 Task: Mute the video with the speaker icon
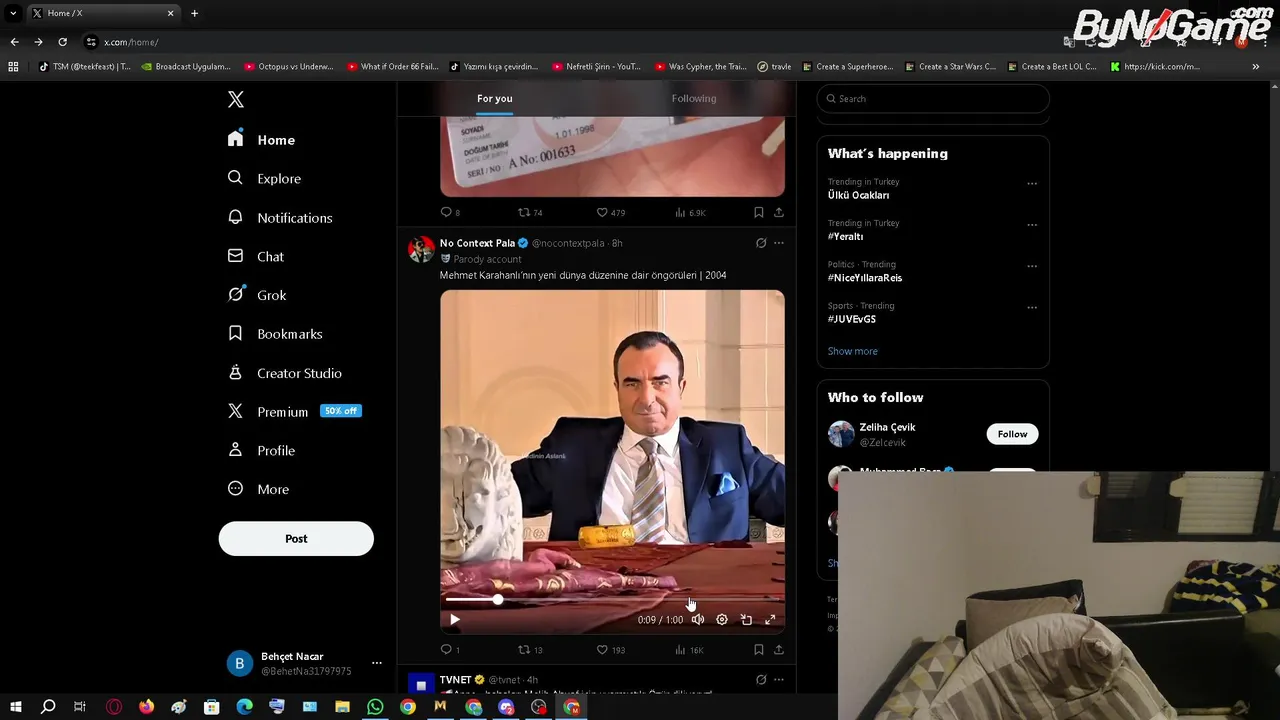pos(698,620)
